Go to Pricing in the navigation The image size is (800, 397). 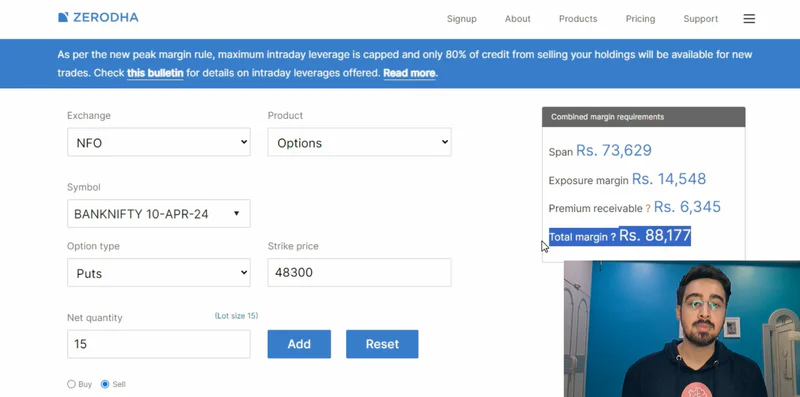640,19
